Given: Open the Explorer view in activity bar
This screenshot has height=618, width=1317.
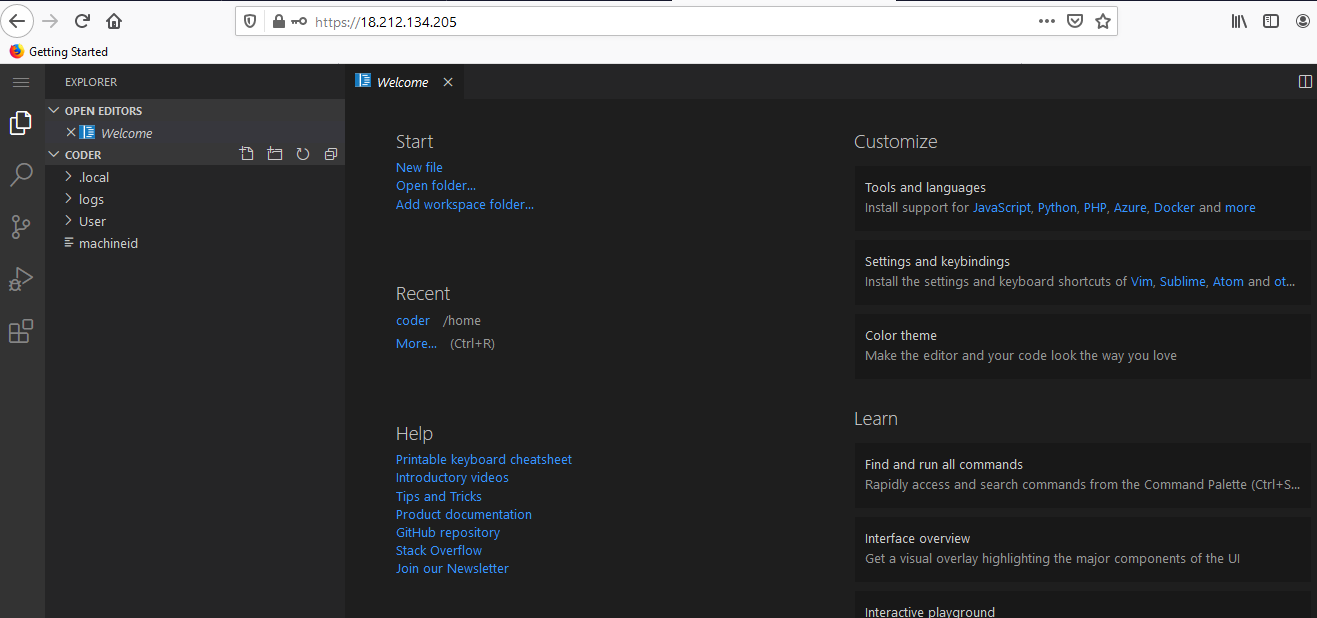Looking at the screenshot, I should pos(21,123).
